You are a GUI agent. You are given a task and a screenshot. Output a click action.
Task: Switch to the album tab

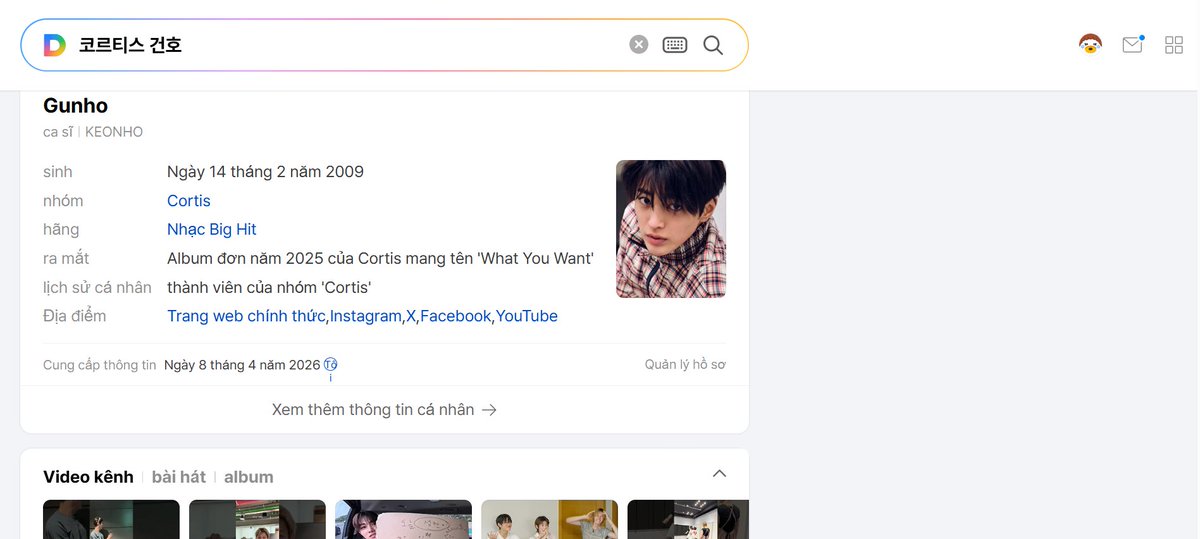(249, 477)
